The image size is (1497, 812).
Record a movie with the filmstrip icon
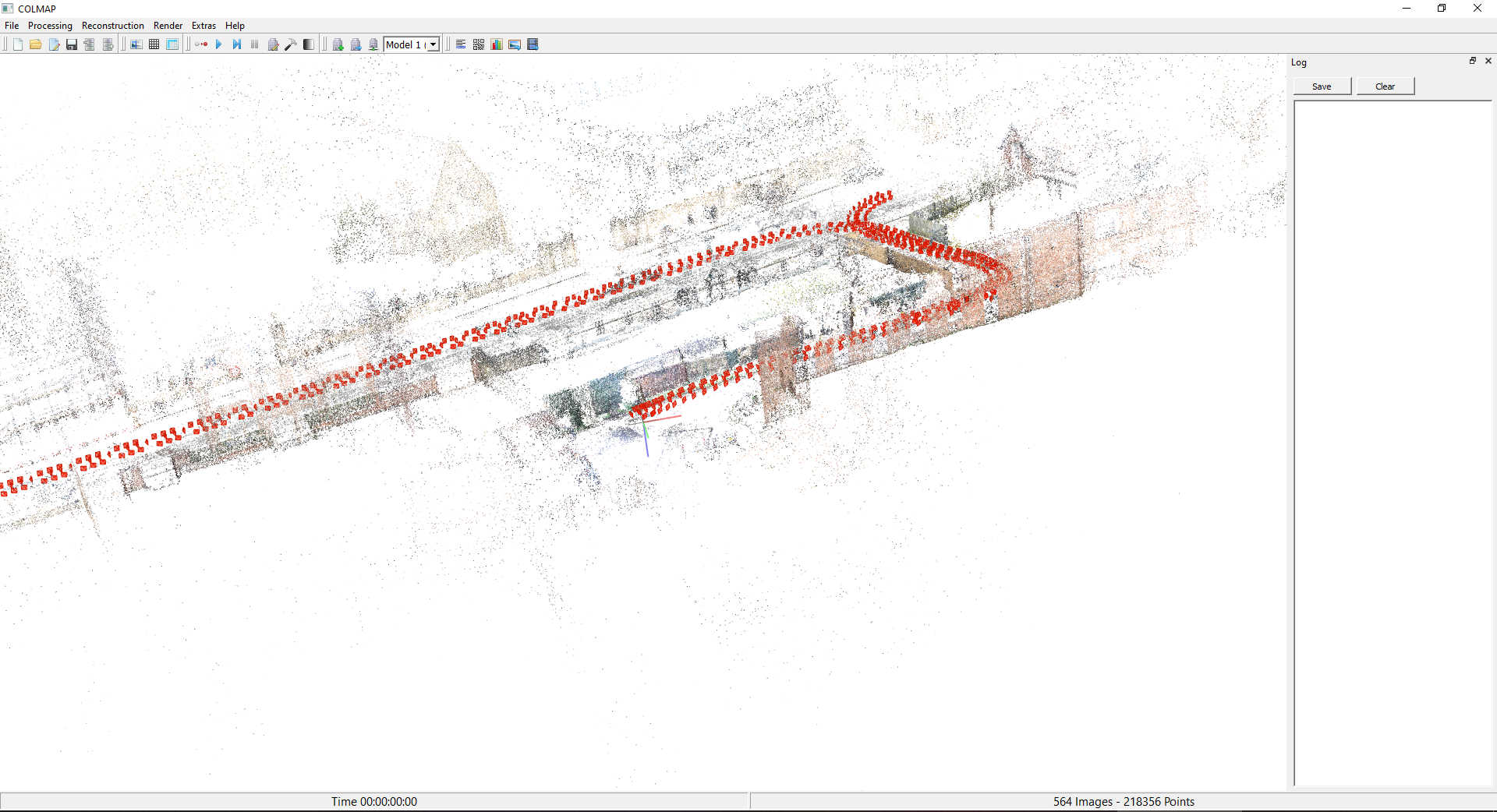point(533,44)
